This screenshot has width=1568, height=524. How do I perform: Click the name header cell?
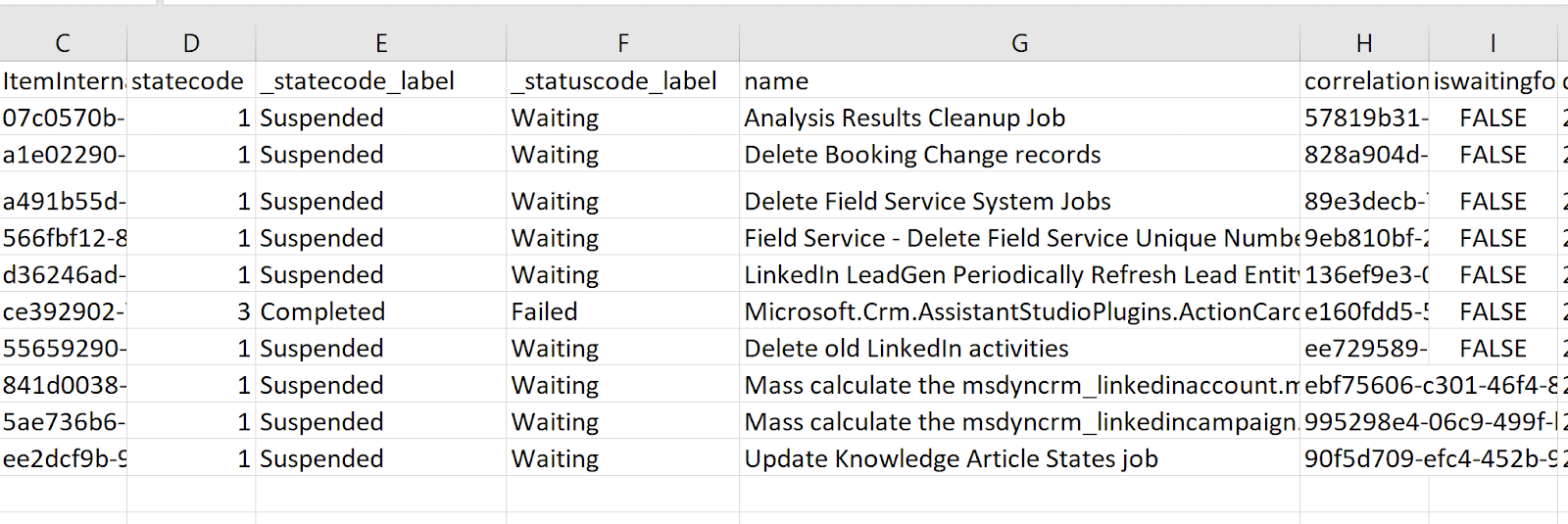[1019, 81]
